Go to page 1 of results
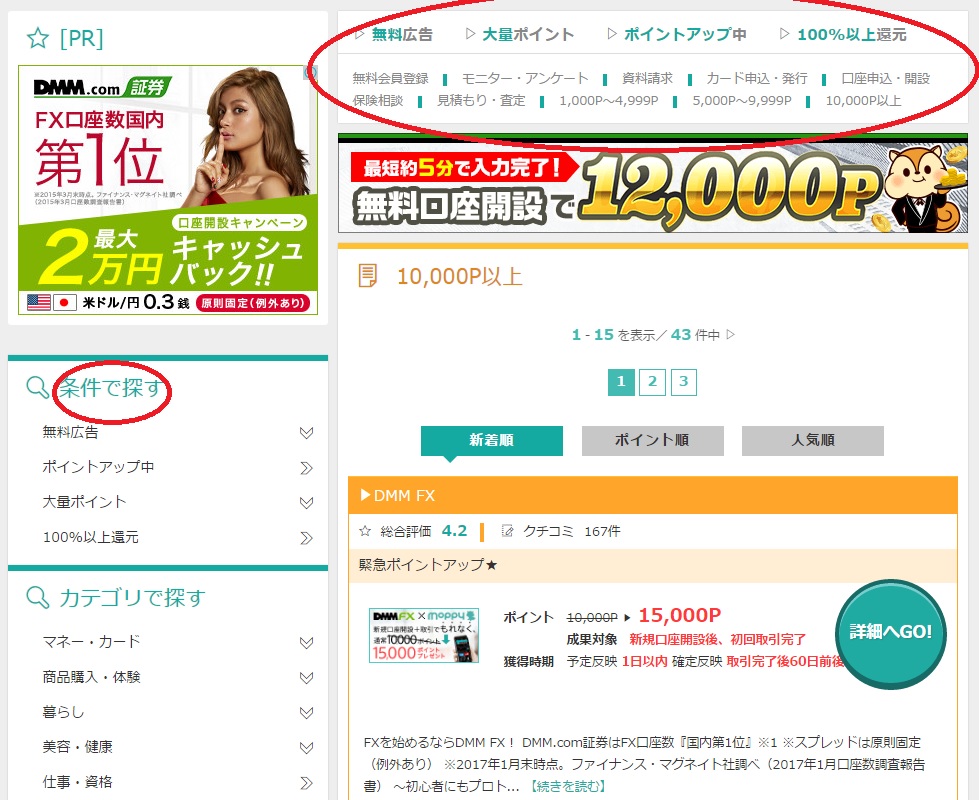The width and height of the screenshot is (979, 800). point(621,382)
